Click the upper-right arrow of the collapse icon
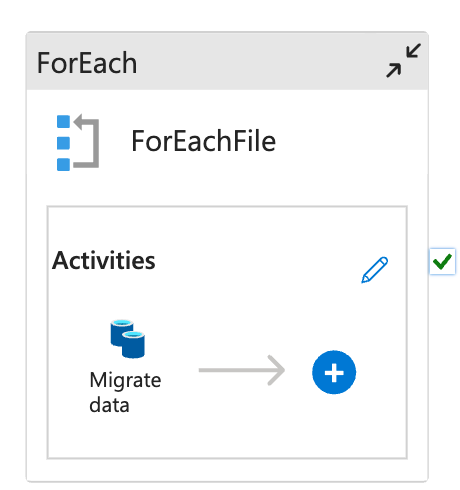The image size is (460, 490). click(413, 51)
